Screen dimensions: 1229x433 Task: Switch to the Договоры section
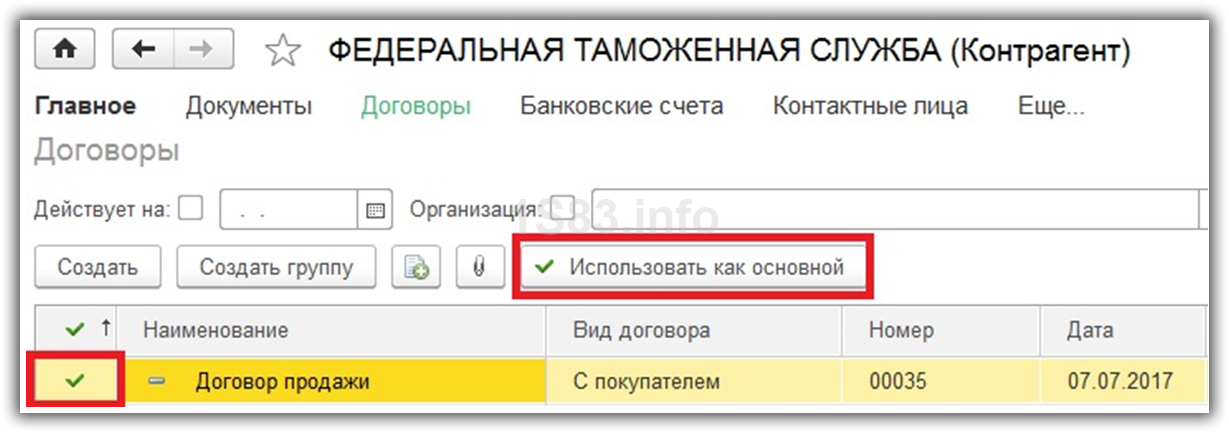click(x=416, y=106)
